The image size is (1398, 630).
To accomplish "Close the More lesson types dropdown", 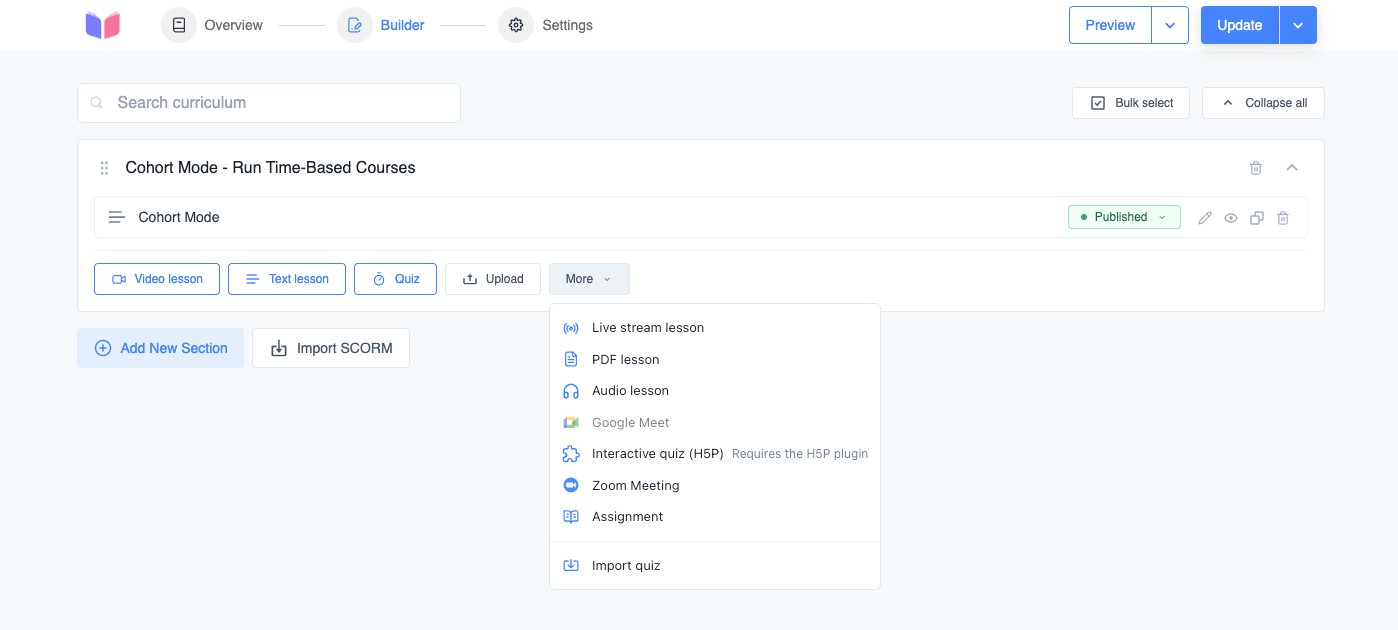I will [x=589, y=279].
